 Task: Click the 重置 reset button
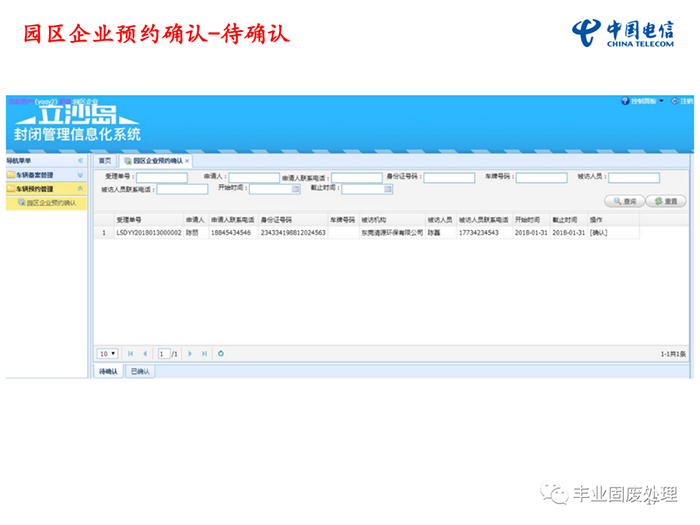[665, 201]
